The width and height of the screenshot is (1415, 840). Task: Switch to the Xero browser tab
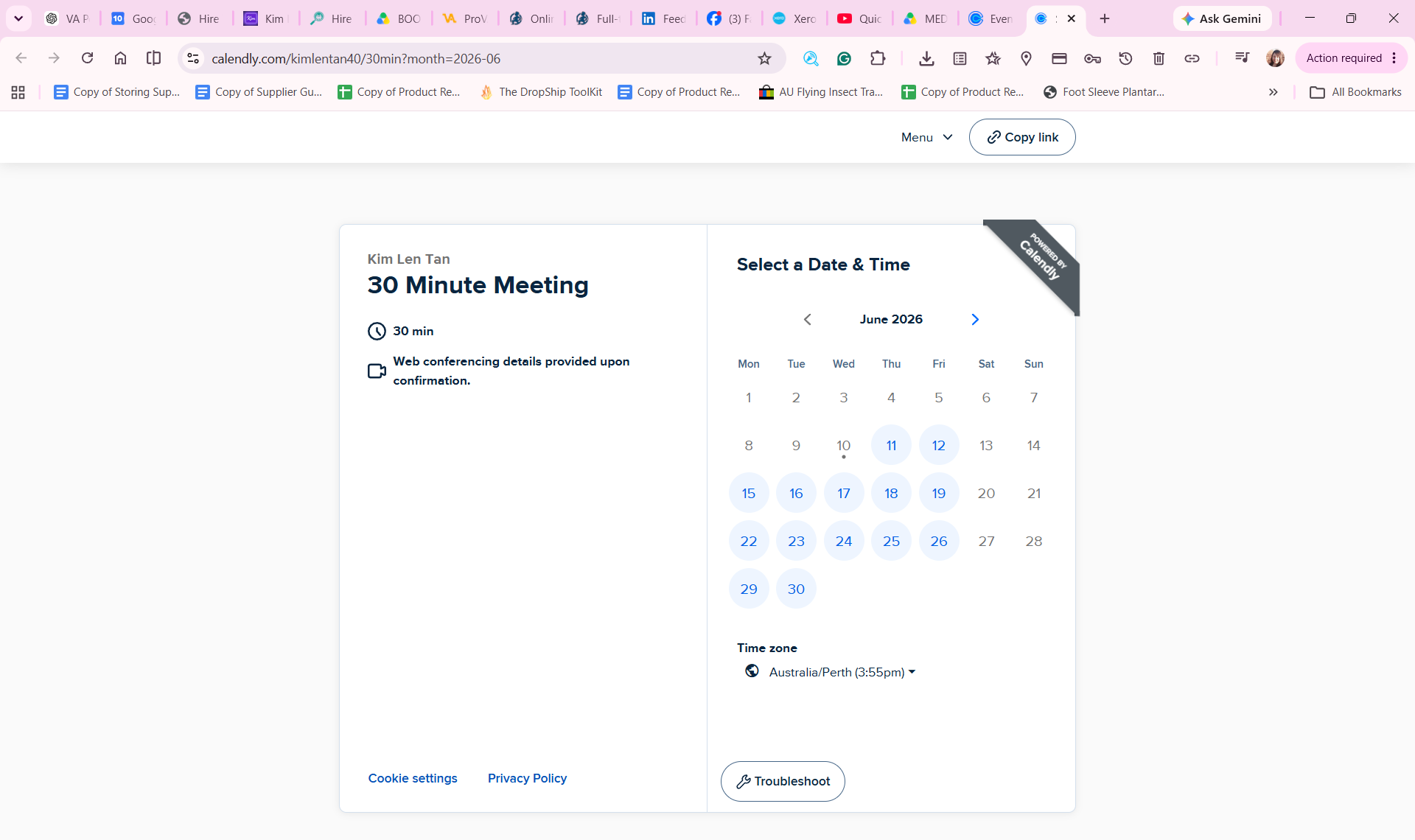tap(794, 18)
